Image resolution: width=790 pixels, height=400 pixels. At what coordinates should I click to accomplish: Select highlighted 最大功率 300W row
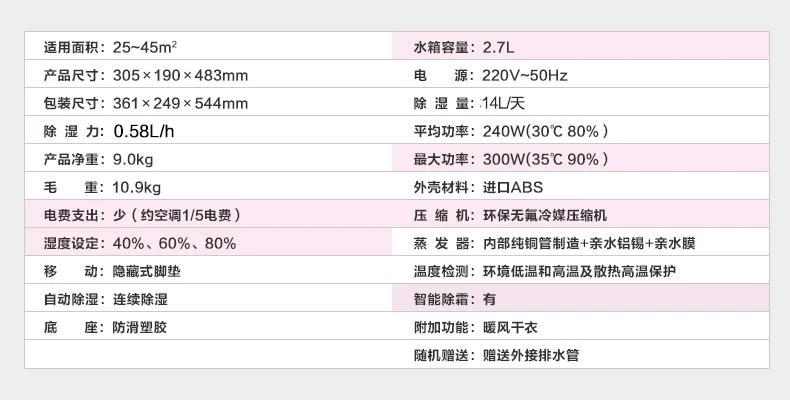point(580,158)
